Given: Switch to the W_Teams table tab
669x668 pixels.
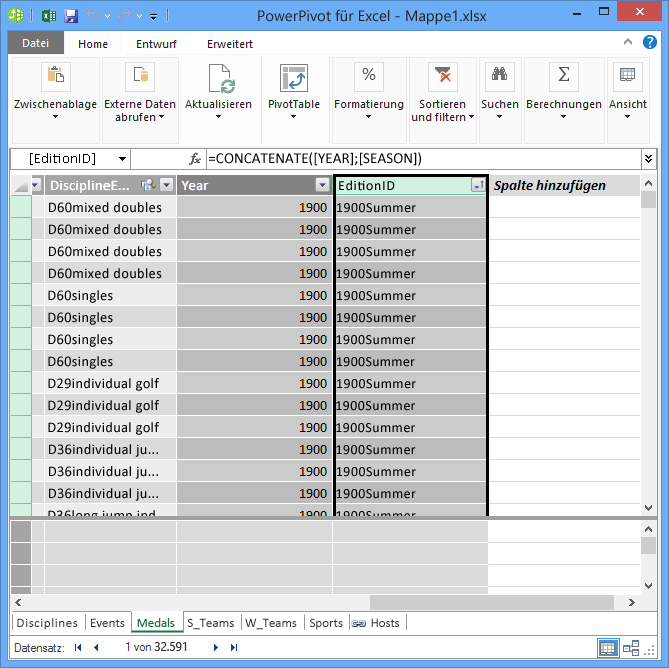Looking at the screenshot, I should tap(271, 623).
